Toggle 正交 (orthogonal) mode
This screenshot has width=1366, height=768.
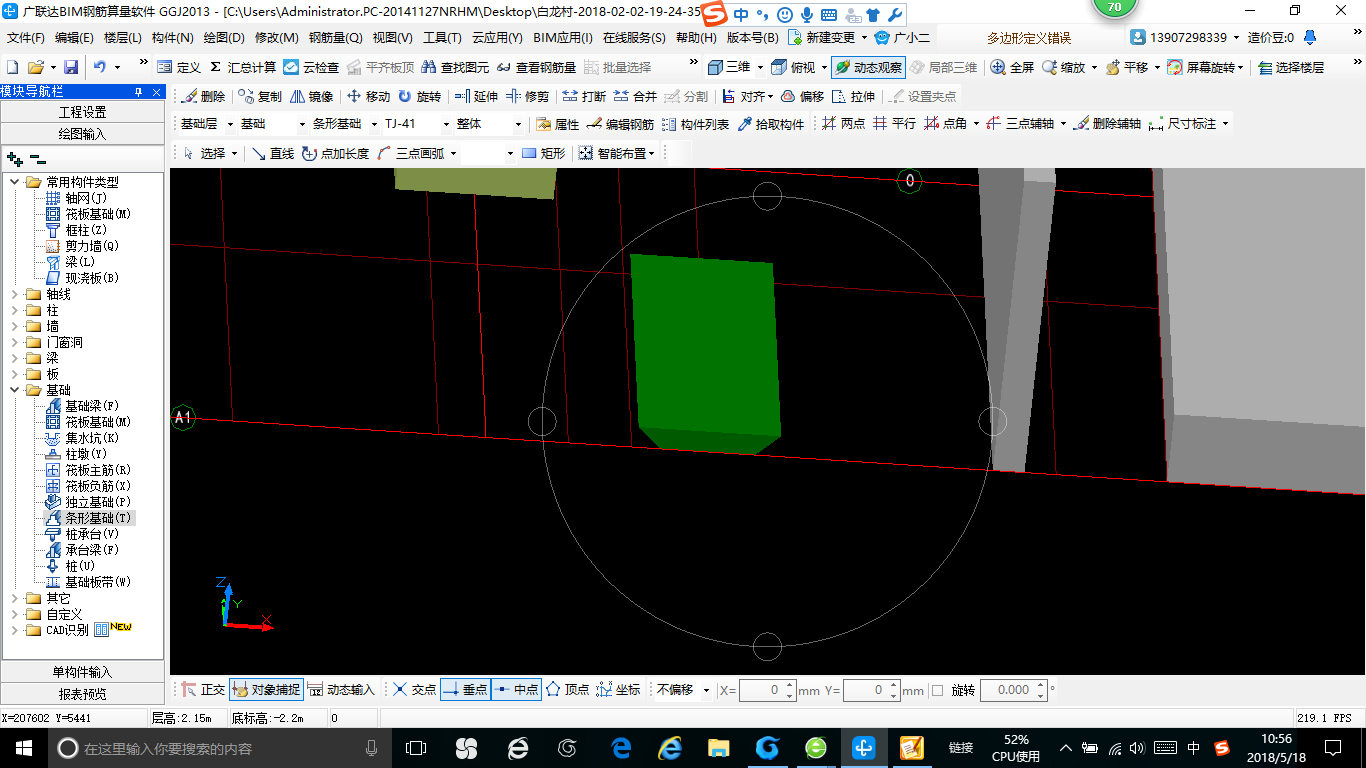pos(203,690)
